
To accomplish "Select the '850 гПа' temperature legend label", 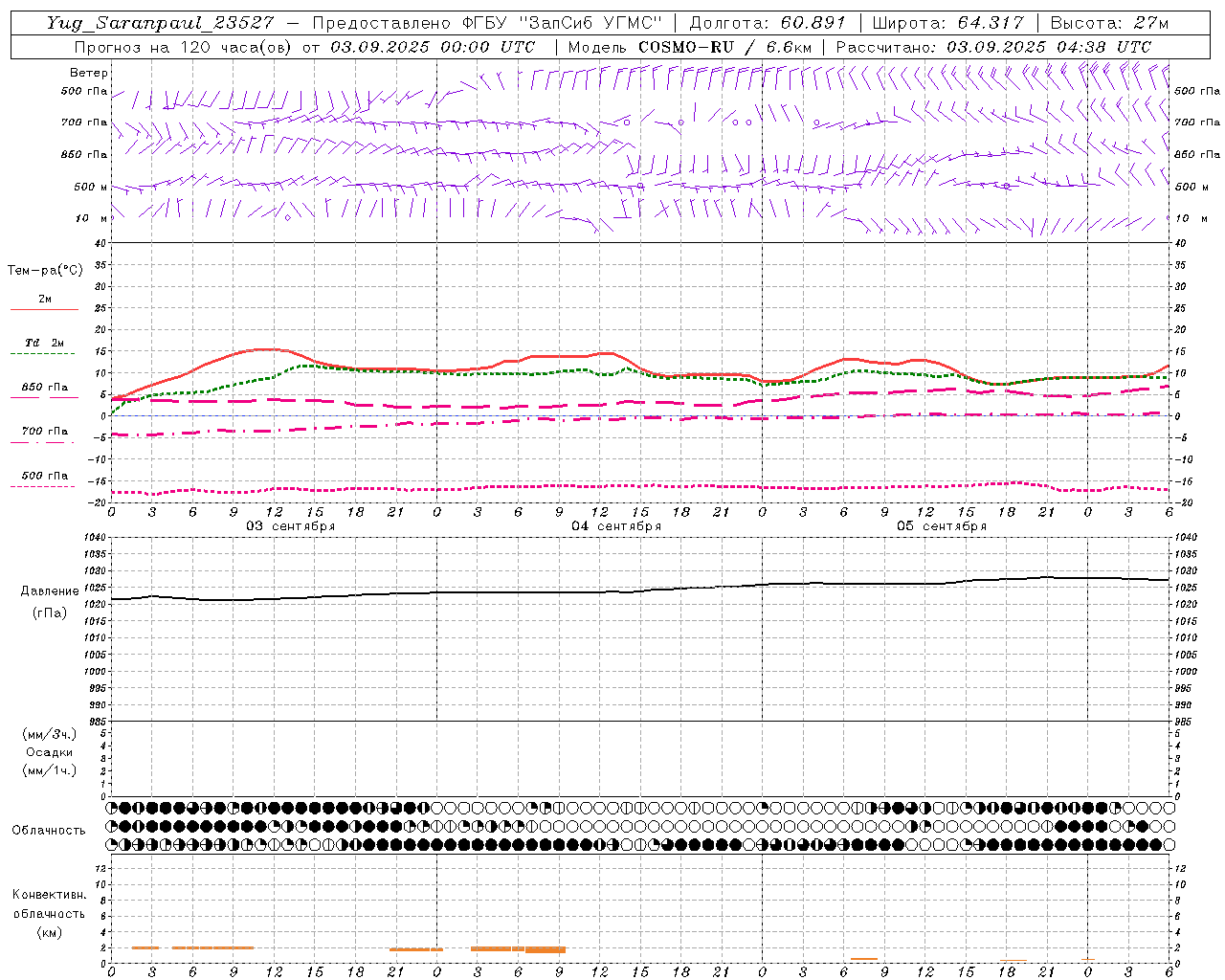I will point(44,388).
